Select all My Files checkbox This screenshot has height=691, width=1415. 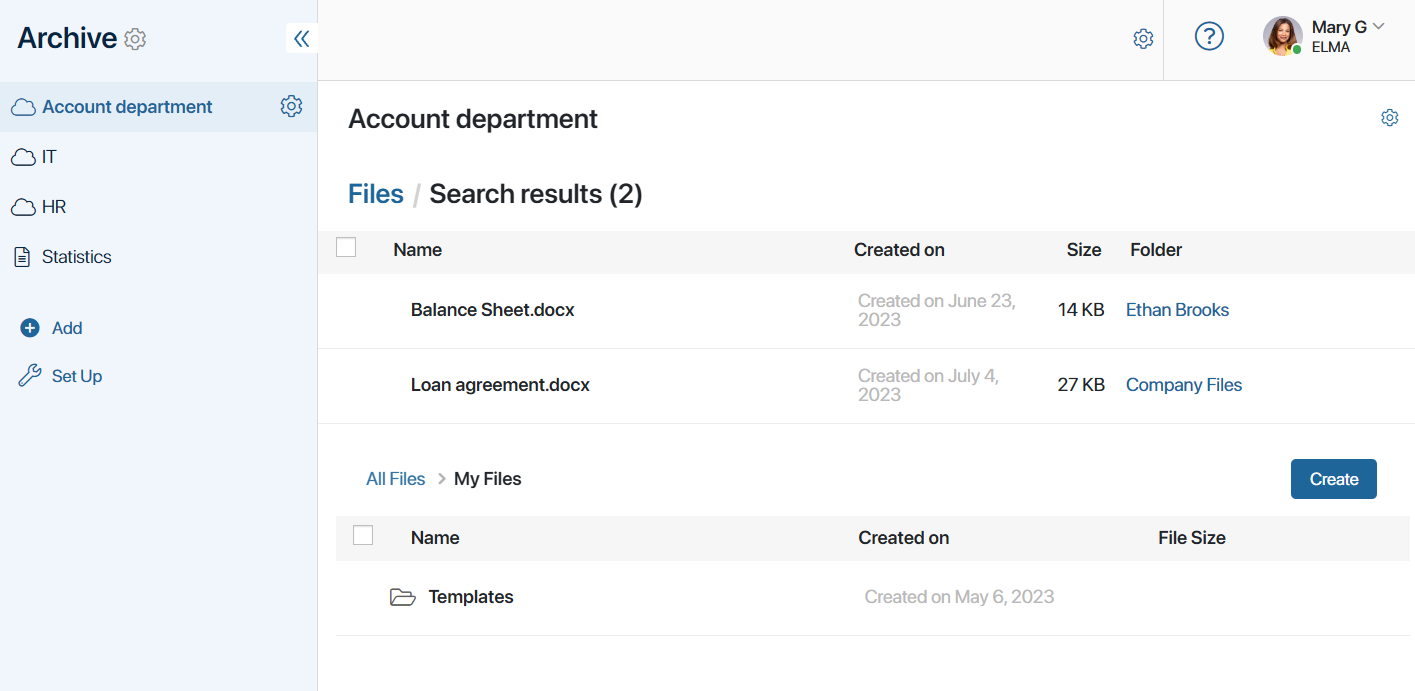tap(363, 535)
